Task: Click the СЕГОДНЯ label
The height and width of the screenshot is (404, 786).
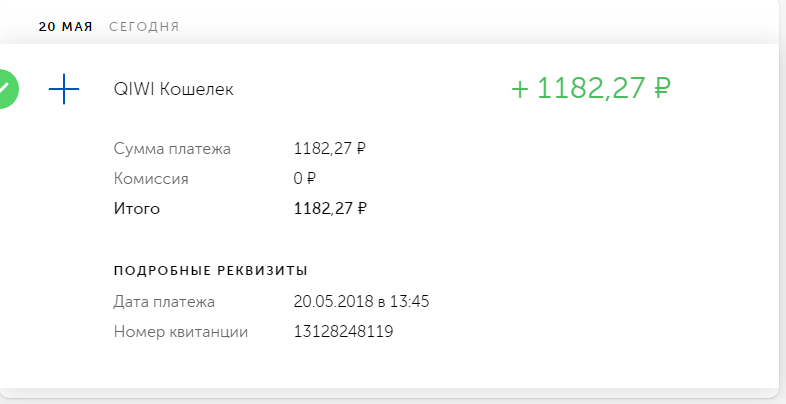Action: coord(144,27)
